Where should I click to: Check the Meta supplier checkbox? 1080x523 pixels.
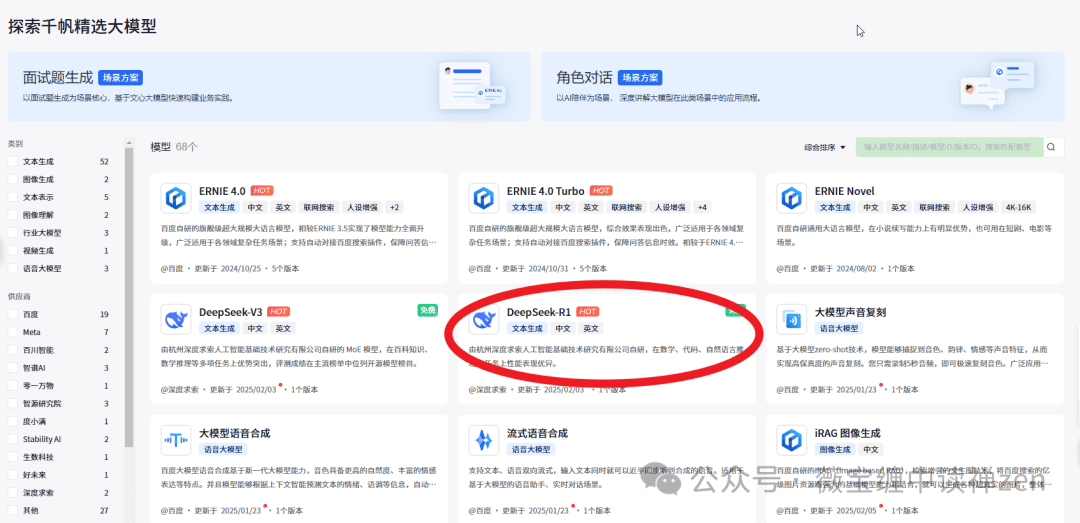[x=12, y=332]
